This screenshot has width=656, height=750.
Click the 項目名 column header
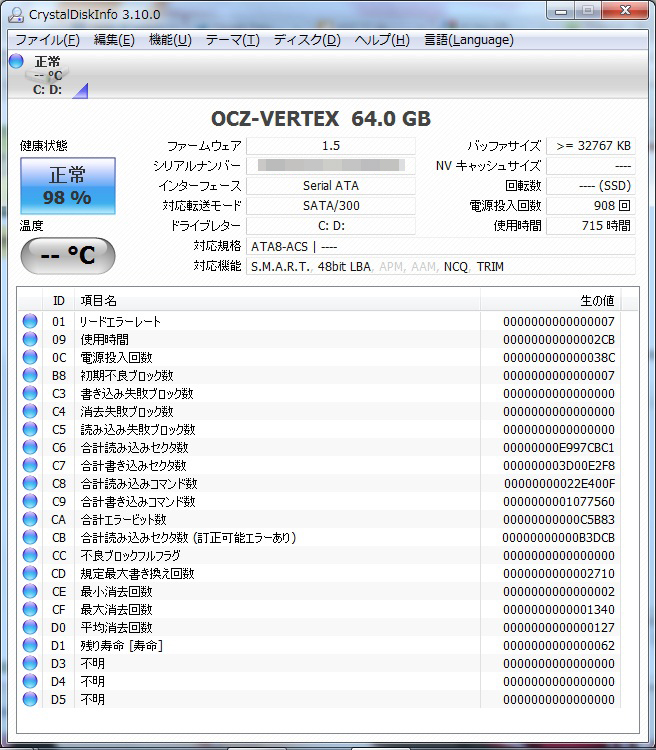(278, 300)
